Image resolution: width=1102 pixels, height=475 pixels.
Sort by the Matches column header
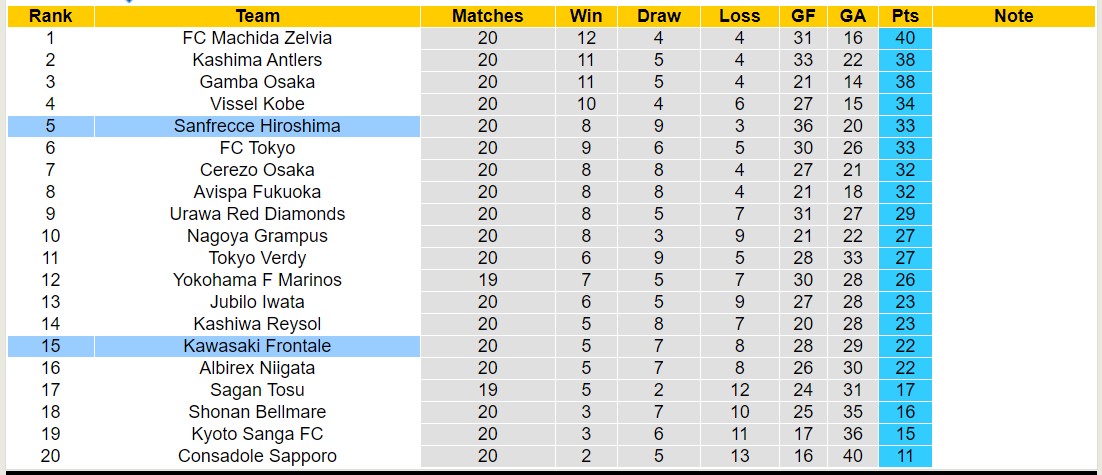487,16
